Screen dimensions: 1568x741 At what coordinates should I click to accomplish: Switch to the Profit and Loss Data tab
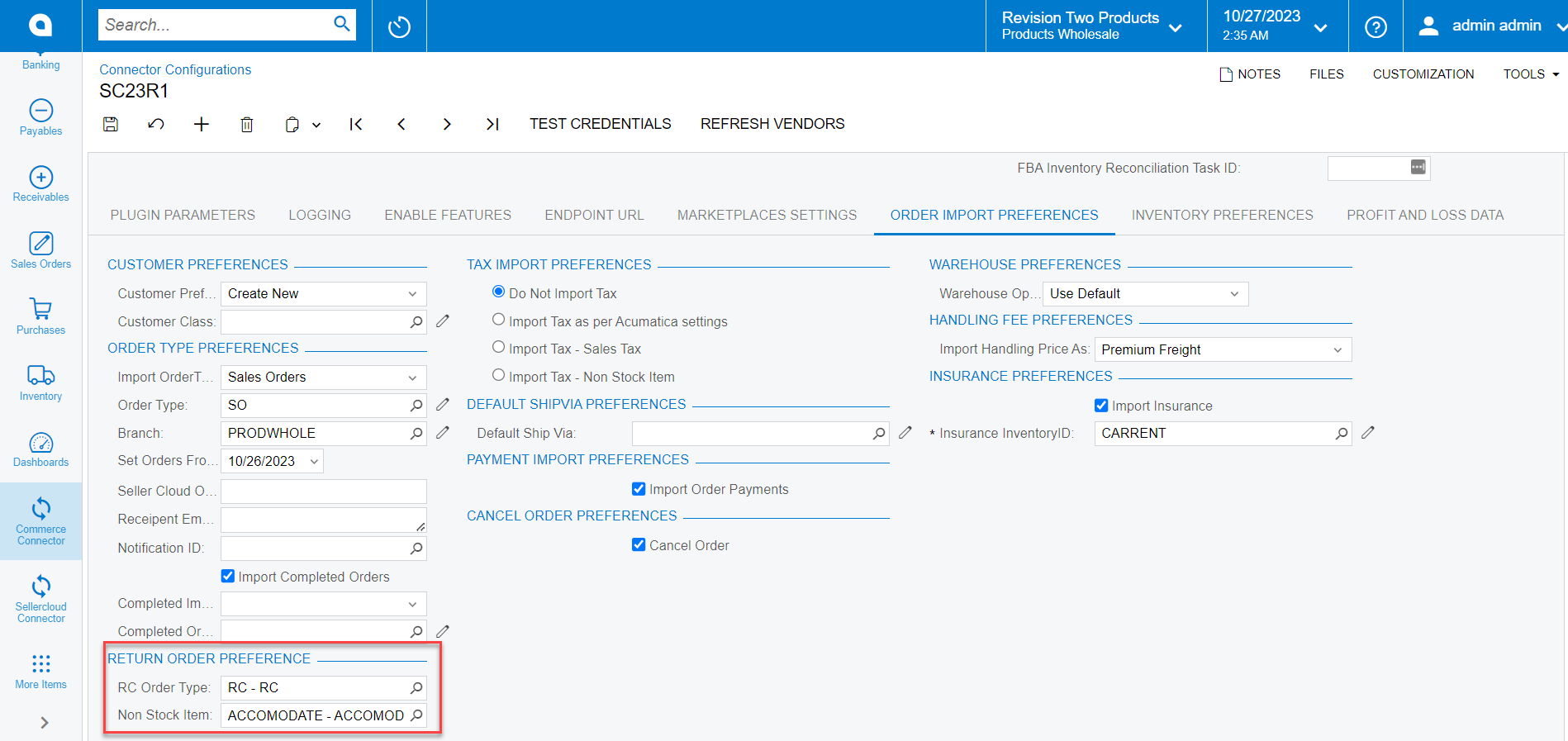coord(1425,215)
